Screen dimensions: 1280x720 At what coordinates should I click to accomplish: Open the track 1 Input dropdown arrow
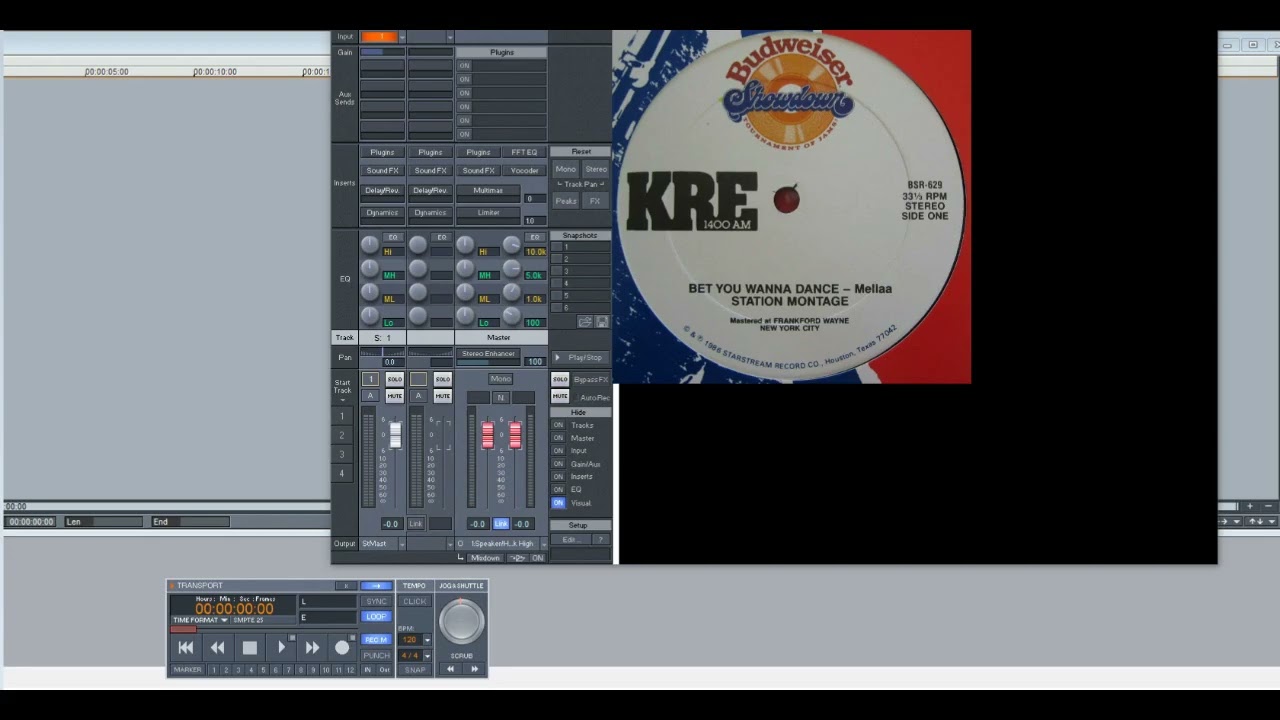click(x=402, y=37)
